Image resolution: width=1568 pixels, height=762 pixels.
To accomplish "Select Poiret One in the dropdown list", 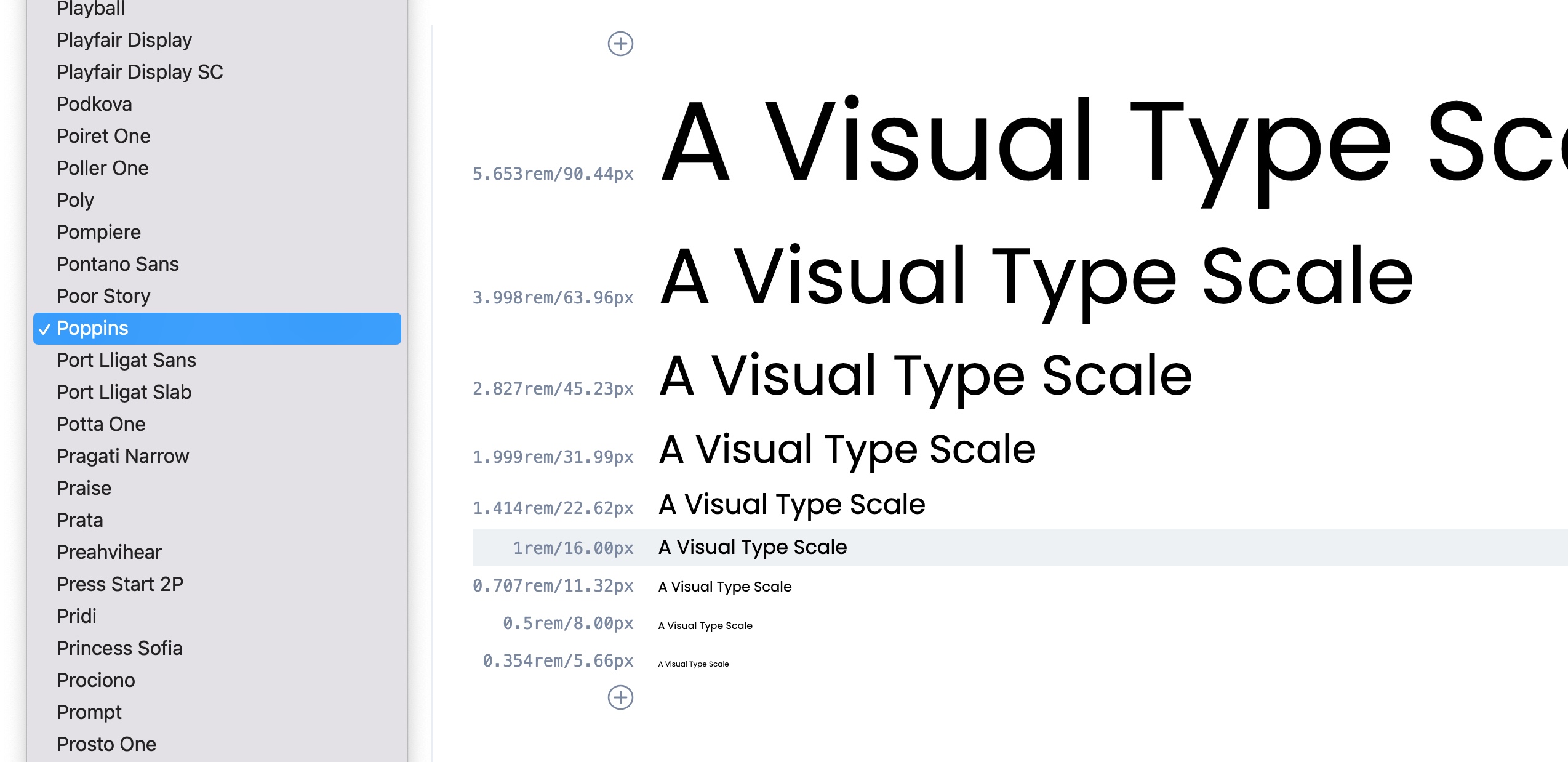I will click(x=103, y=136).
